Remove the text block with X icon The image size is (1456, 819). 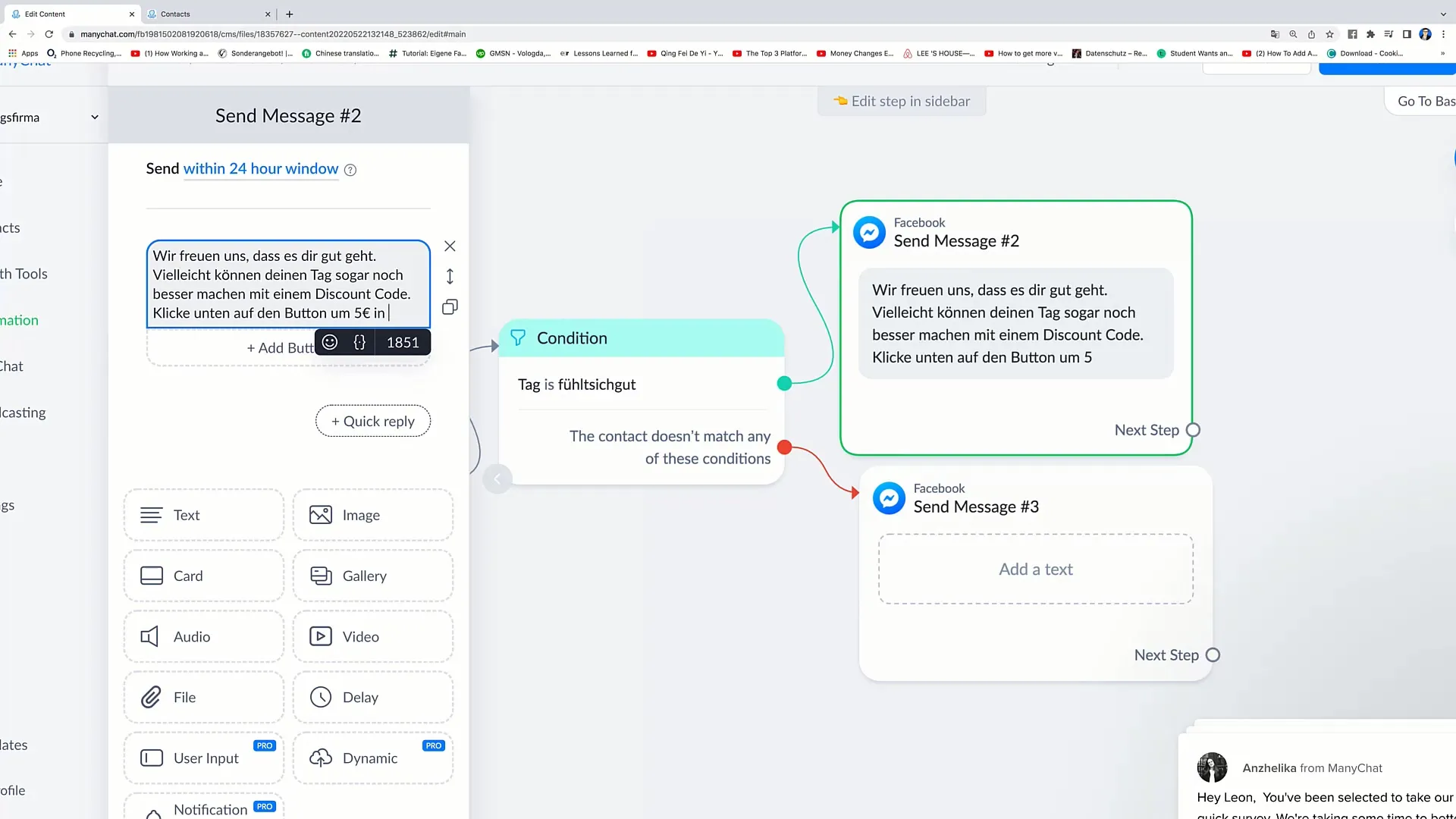pyautogui.click(x=450, y=246)
